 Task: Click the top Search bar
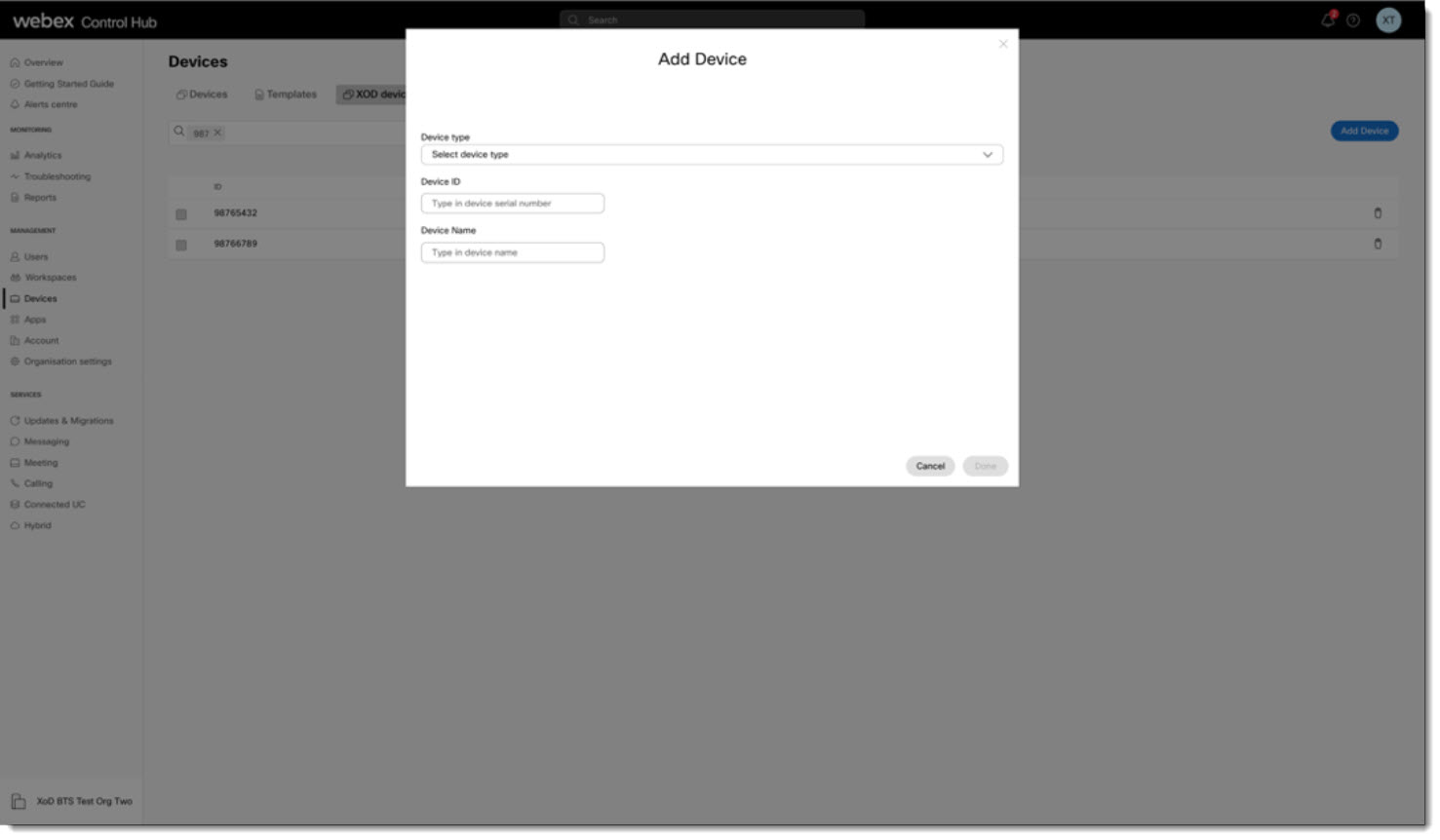(712, 19)
